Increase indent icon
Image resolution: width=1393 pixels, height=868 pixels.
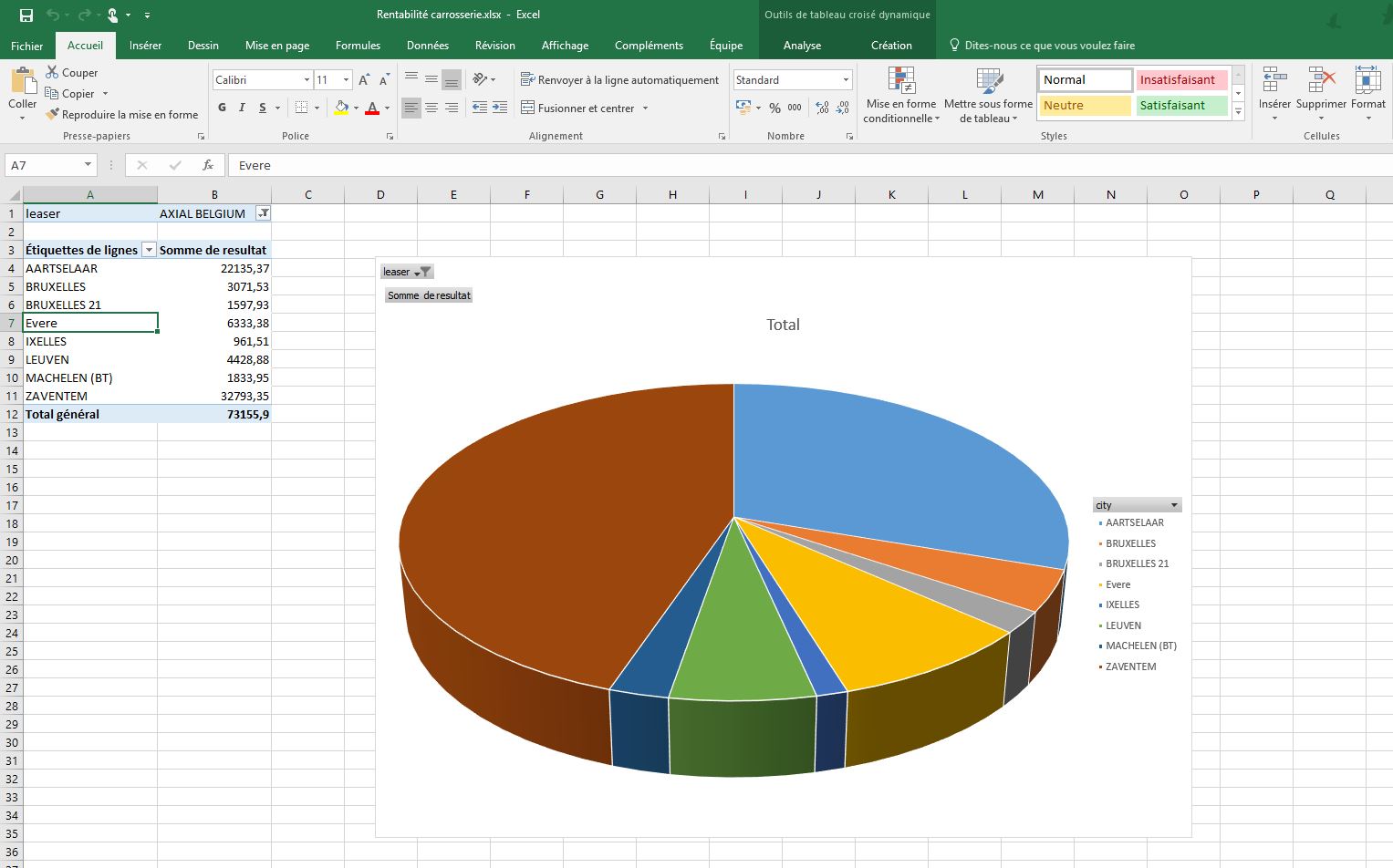[x=500, y=108]
